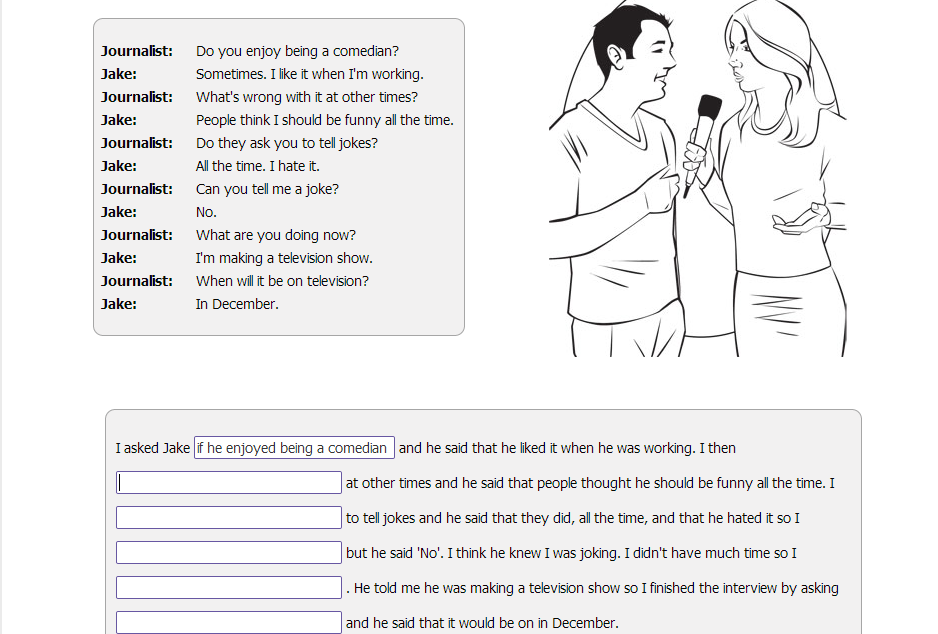The width and height of the screenshot is (938, 634).
Task: Activate the blank before "and he said that it would"
Action: coord(229,622)
